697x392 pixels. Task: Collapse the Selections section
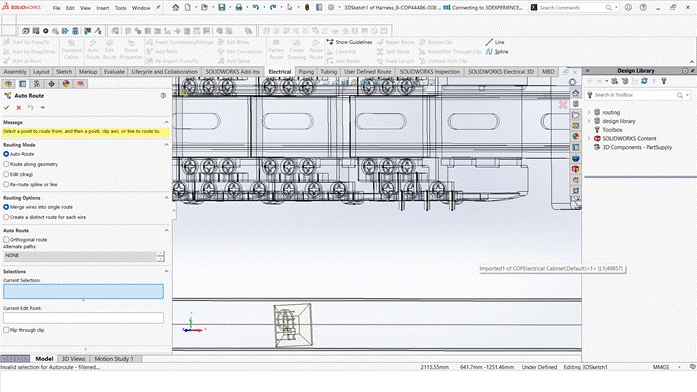point(166,272)
